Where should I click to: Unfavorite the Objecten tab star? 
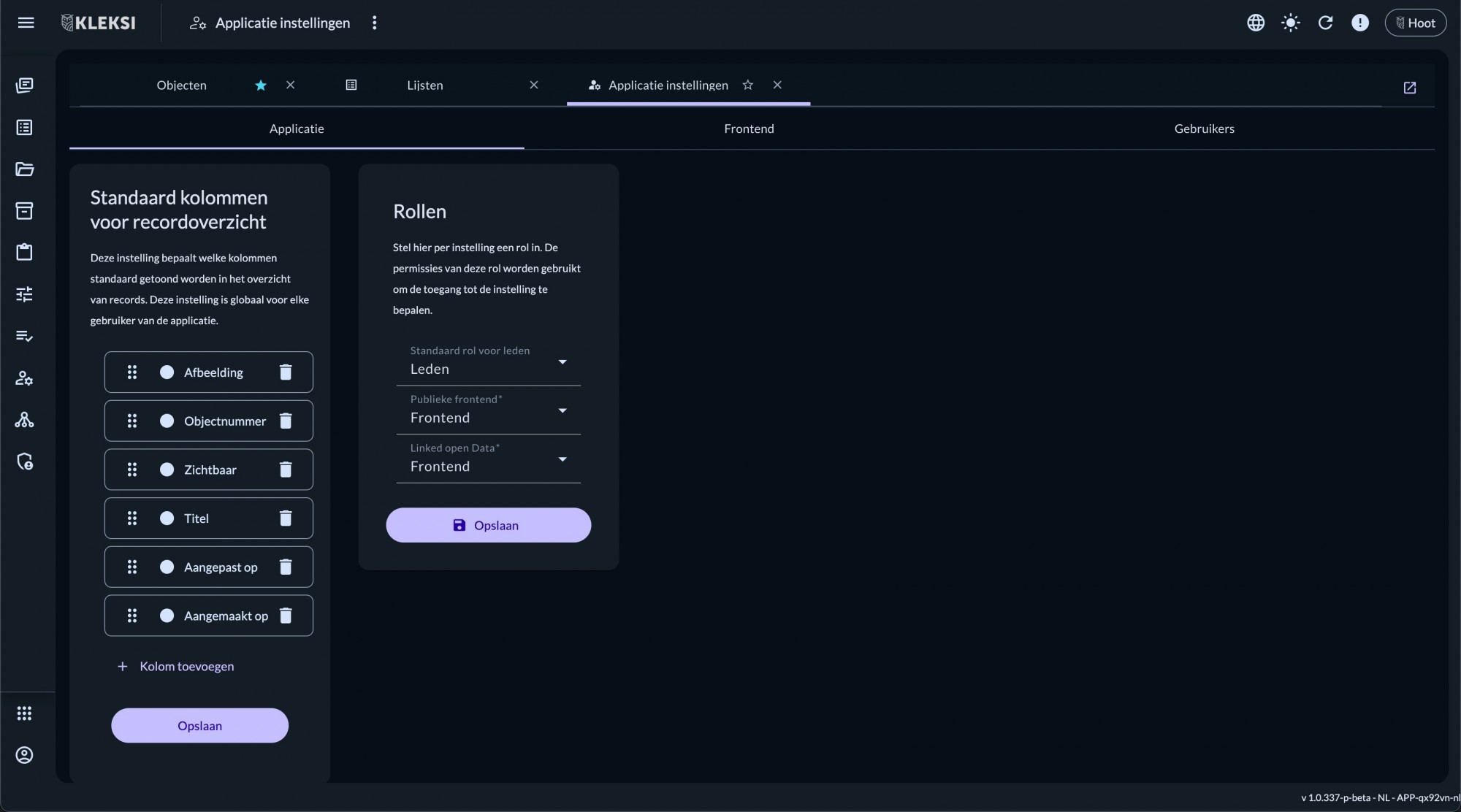pos(261,85)
